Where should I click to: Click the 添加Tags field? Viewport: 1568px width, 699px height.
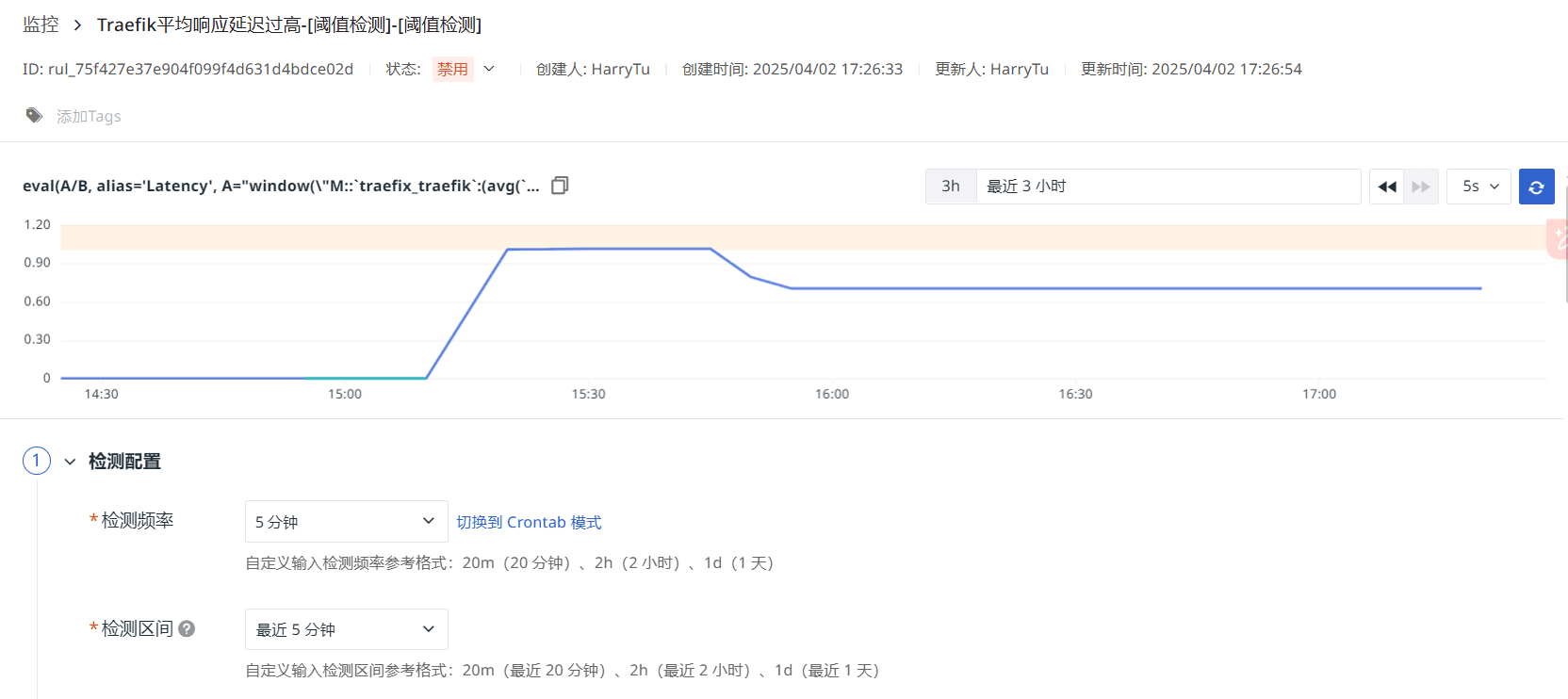[x=89, y=116]
